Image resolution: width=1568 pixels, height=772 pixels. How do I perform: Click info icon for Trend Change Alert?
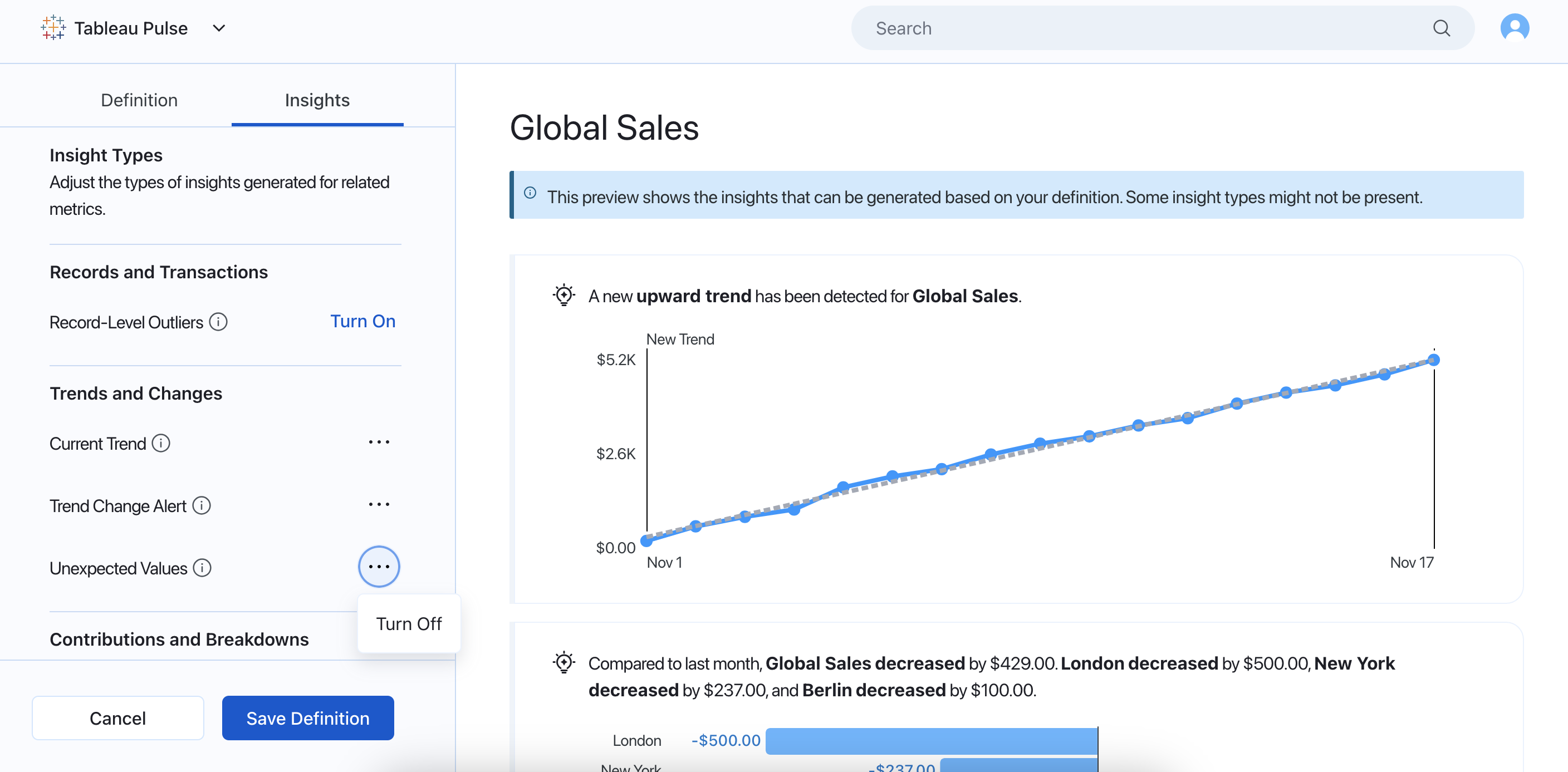pos(202,505)
